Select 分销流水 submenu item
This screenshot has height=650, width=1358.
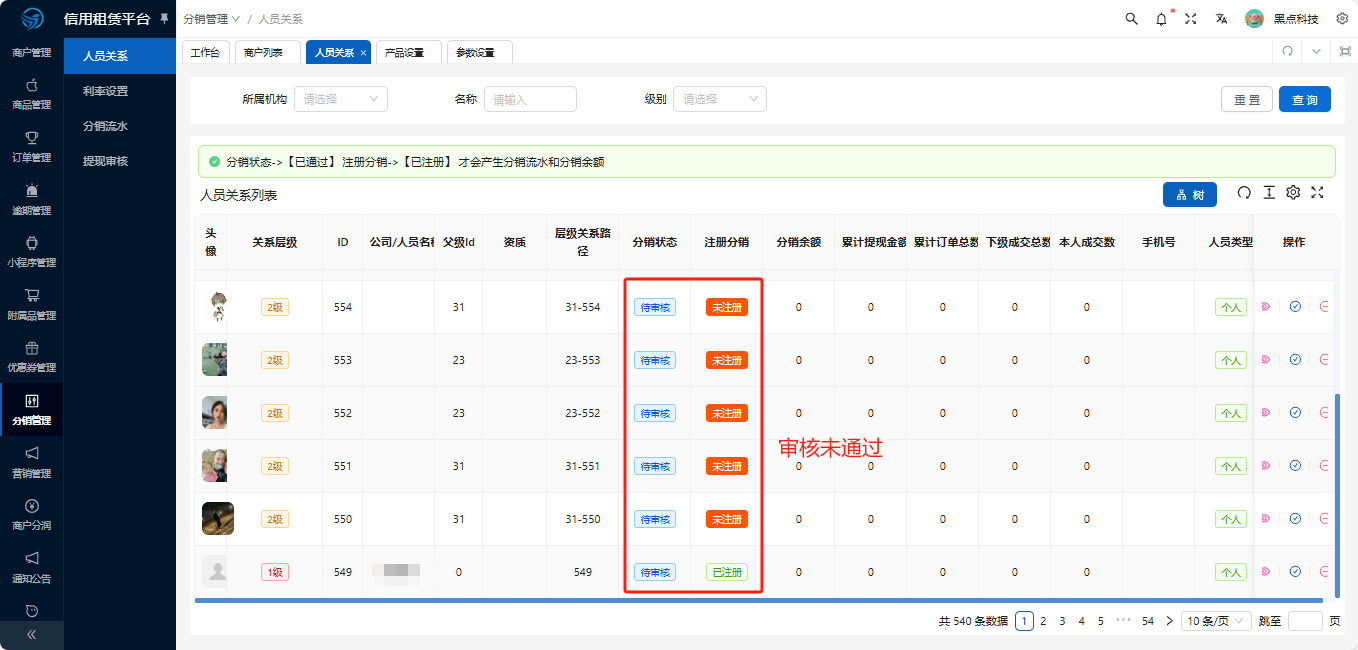(120, 126)
